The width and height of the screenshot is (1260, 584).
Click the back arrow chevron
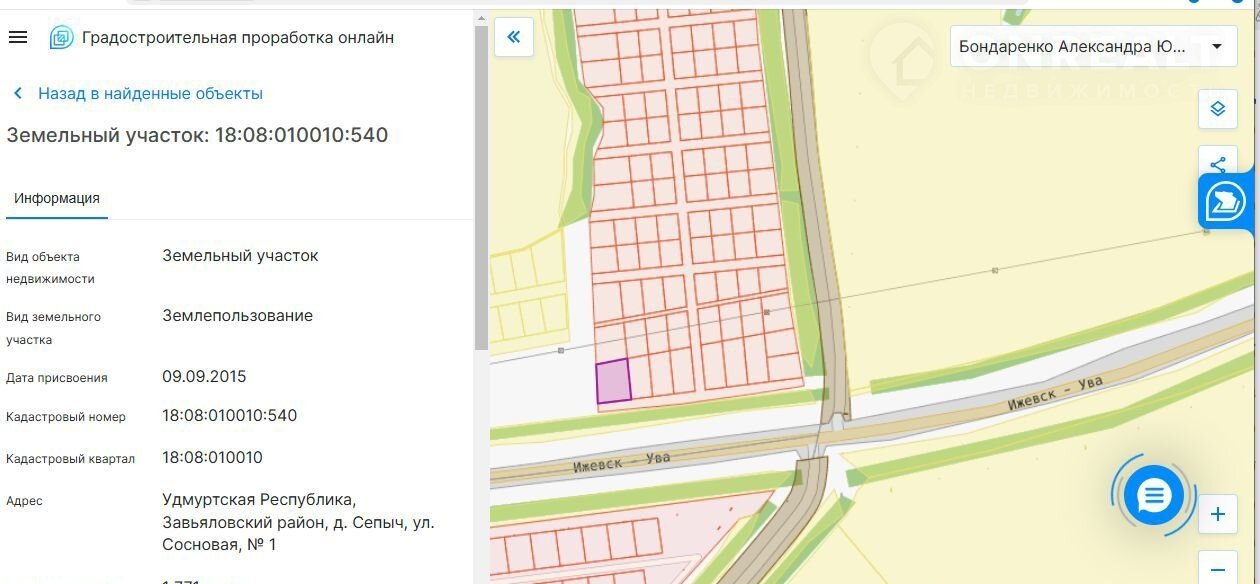tap(18, 94)
